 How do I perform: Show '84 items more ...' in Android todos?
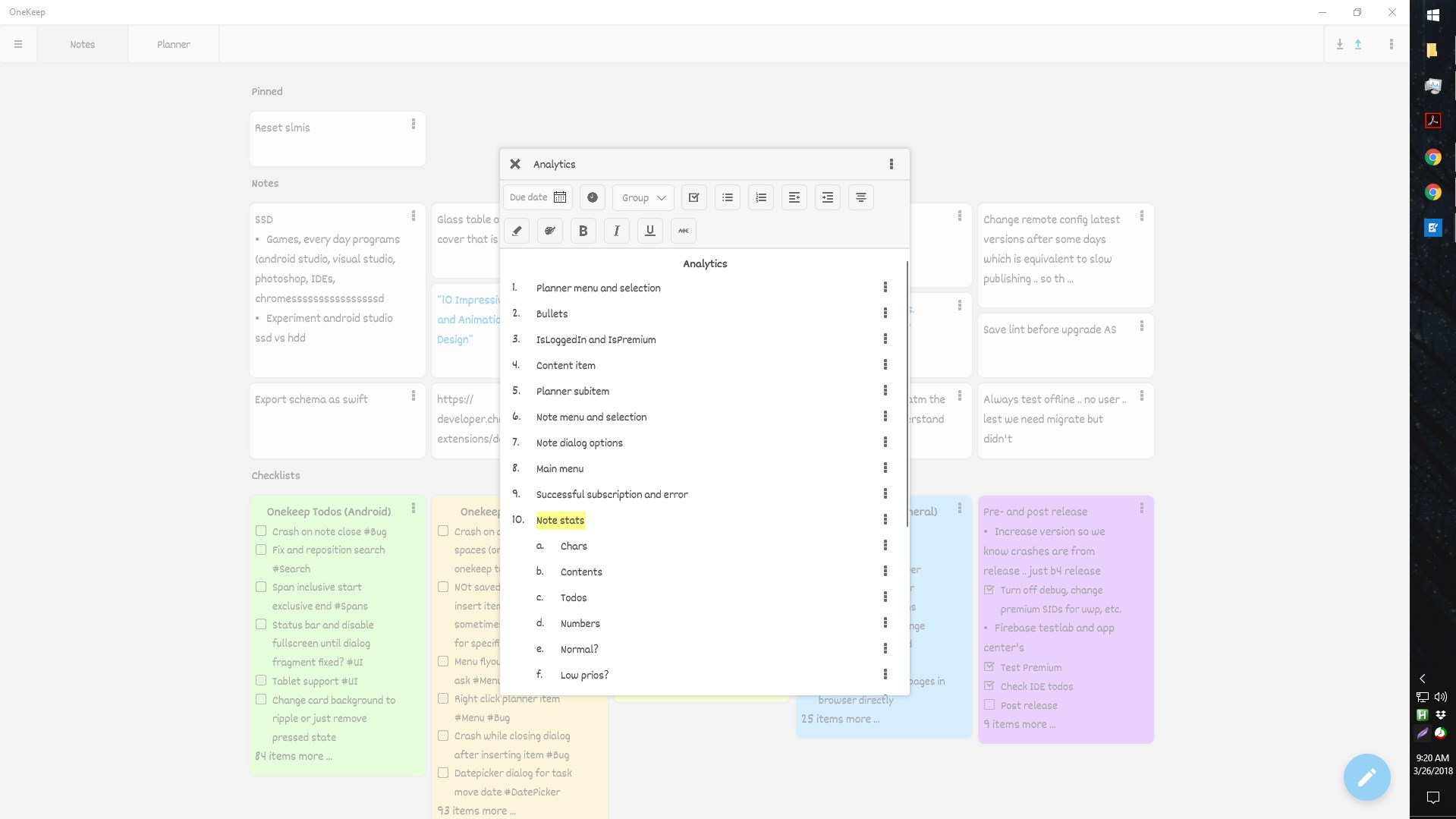tap(294, 756)
